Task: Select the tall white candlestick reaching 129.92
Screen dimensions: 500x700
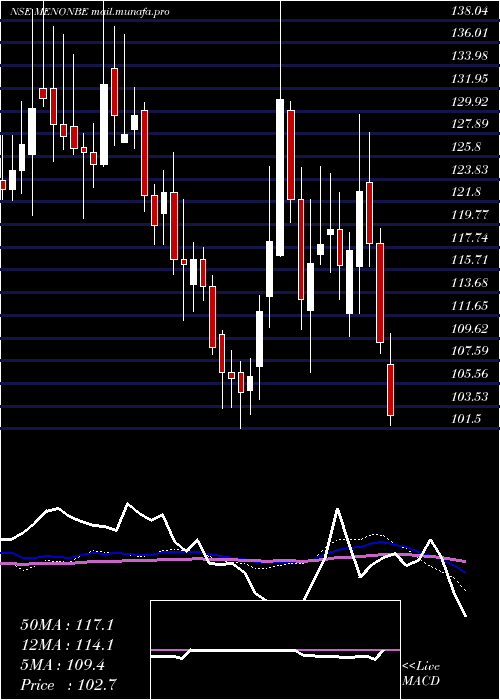Action: pyautogui.click(x=280, y=177)
